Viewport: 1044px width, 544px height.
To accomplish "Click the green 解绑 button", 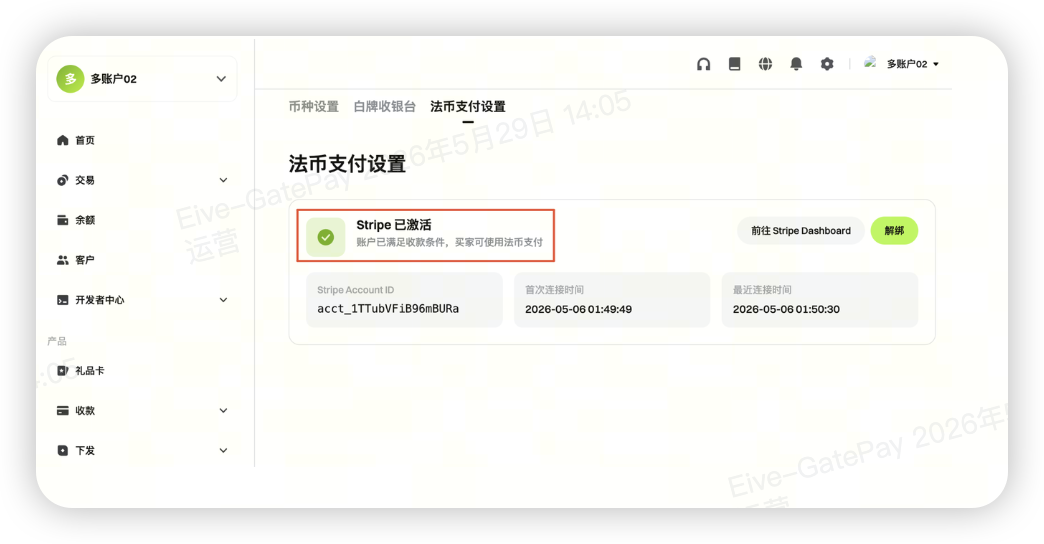I will 894,230.
